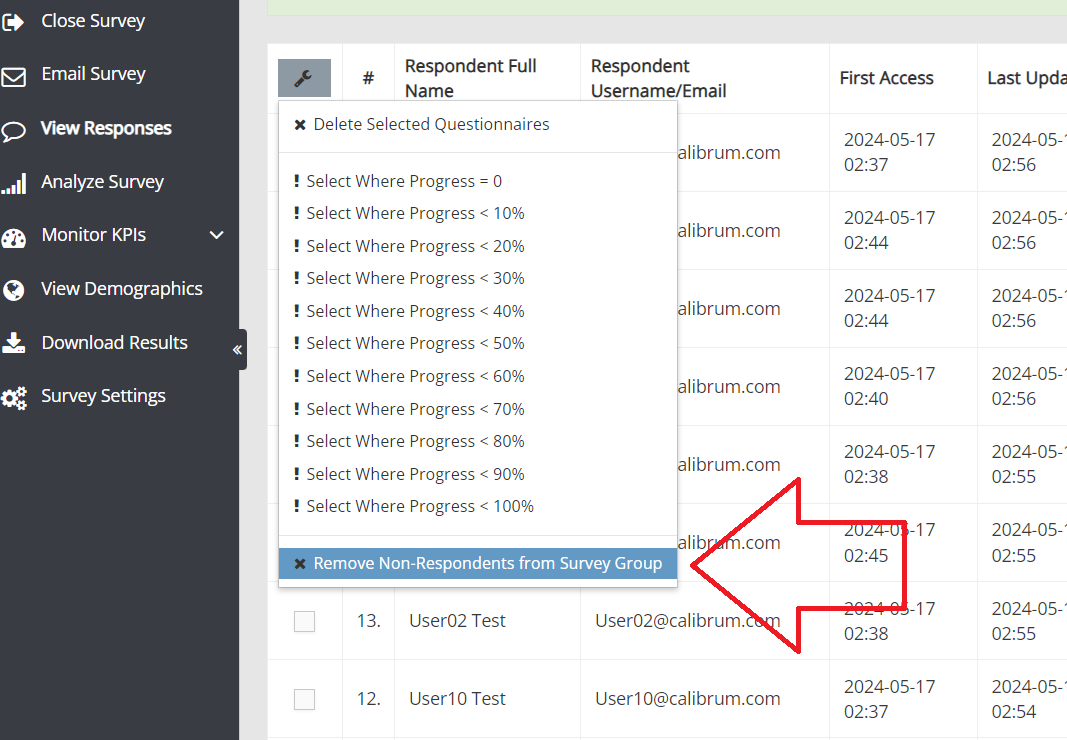Sort by the First Access column header

[886, 78]
